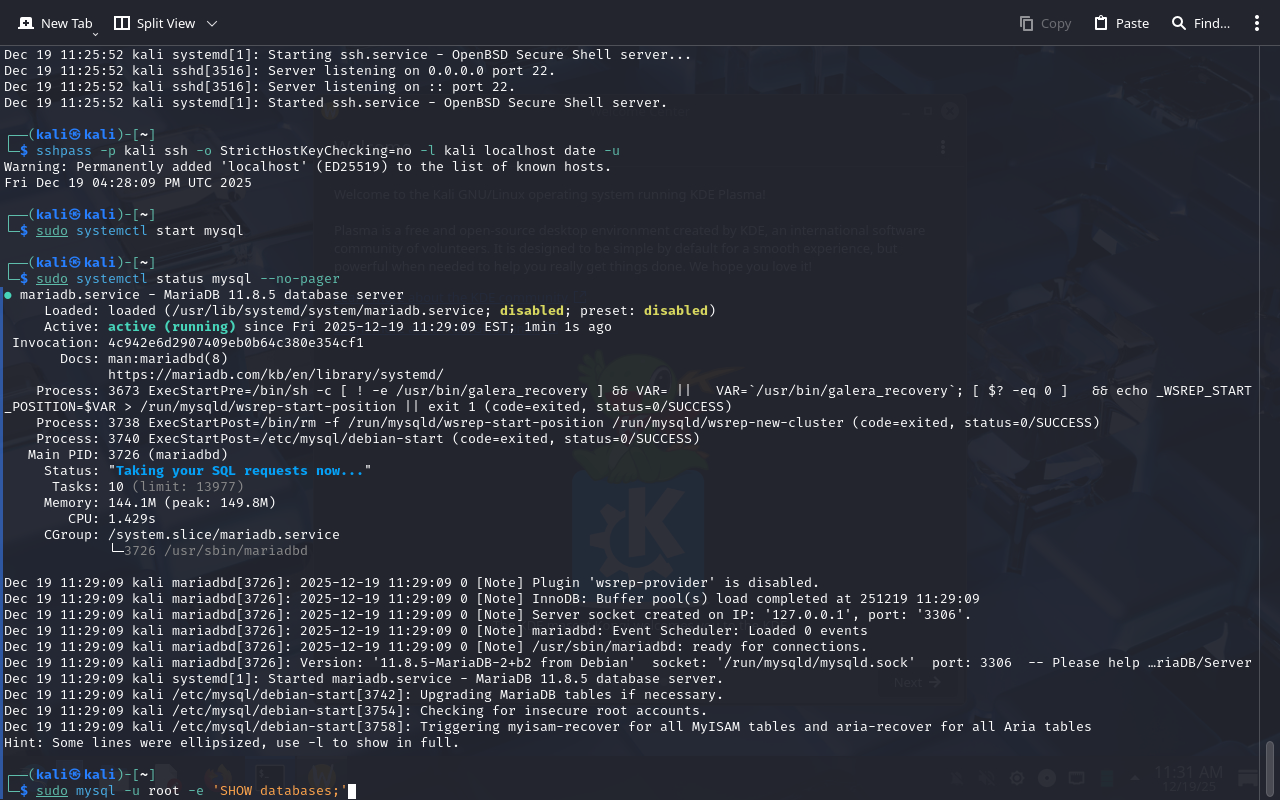Open the three-dot kebab menu
The height and width of the screenshot is (800, 1280).
pos(1257,23)
